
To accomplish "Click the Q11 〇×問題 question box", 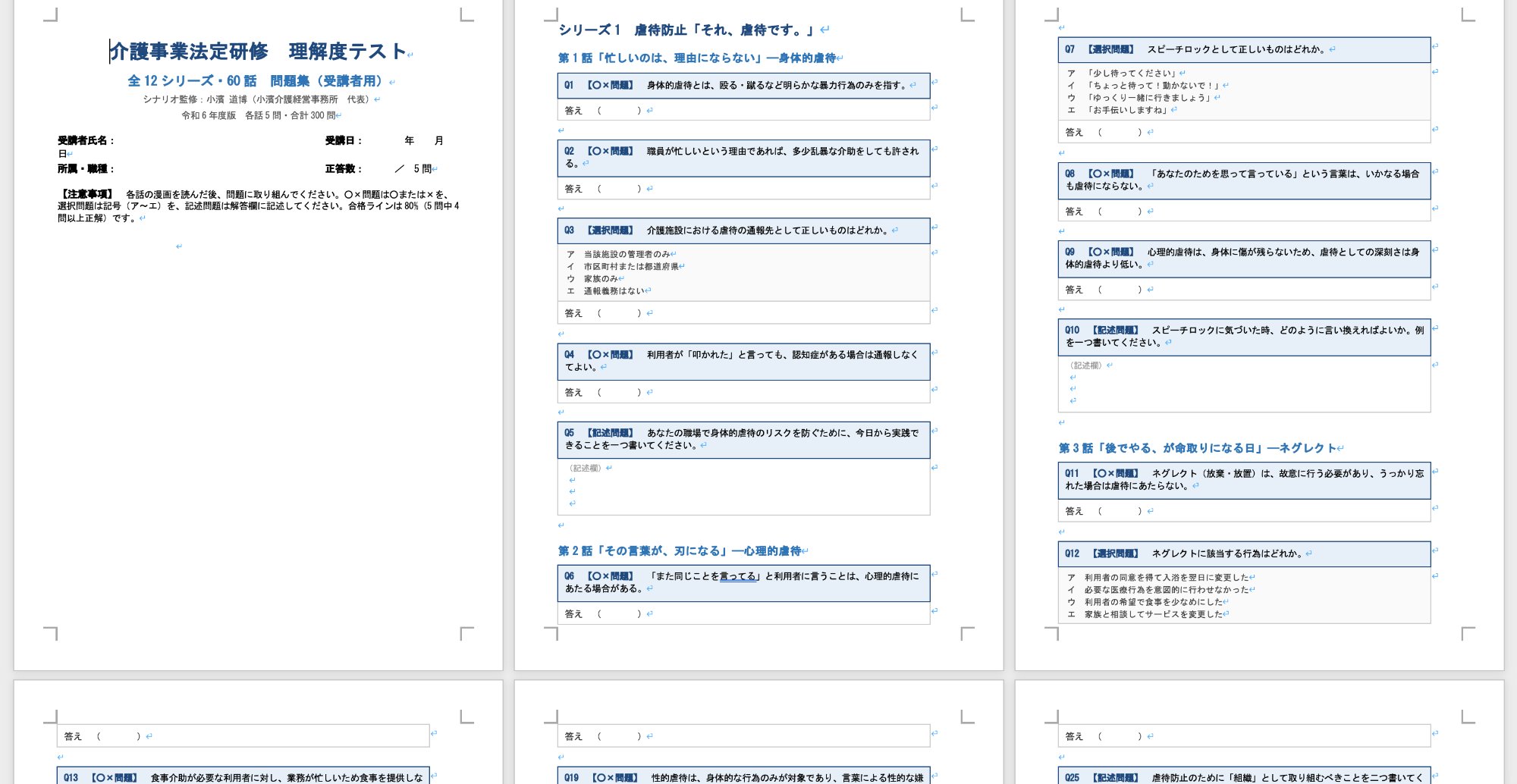I will [x=1244, y=478].
